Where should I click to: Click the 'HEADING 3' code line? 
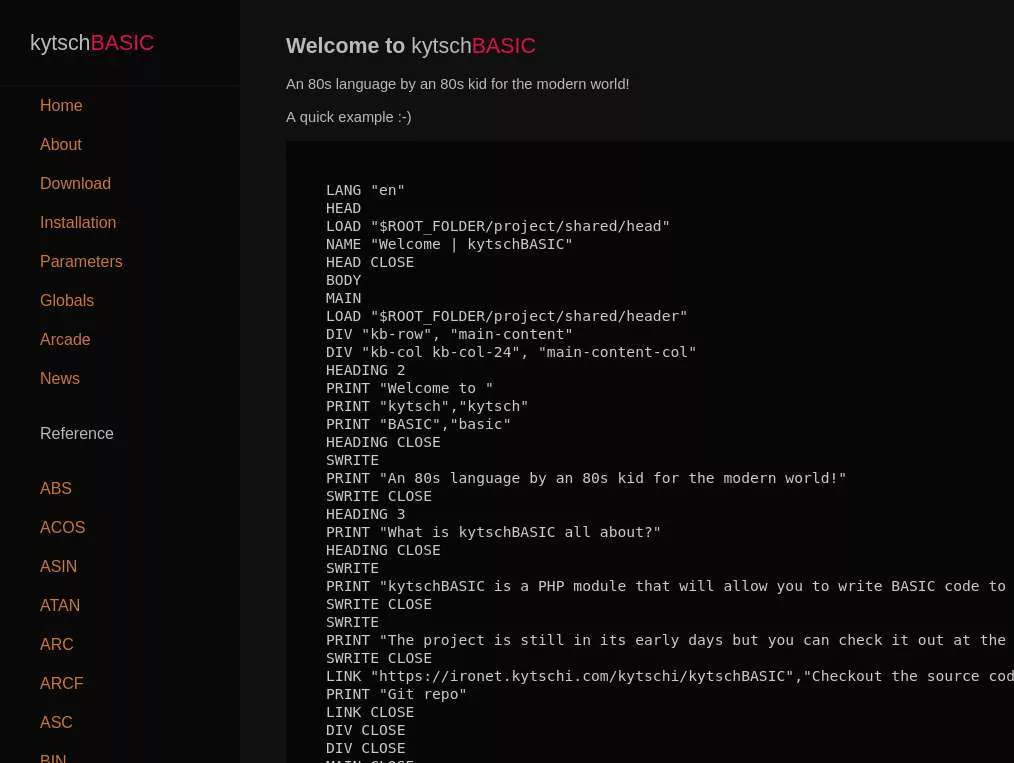pos(365,515)
